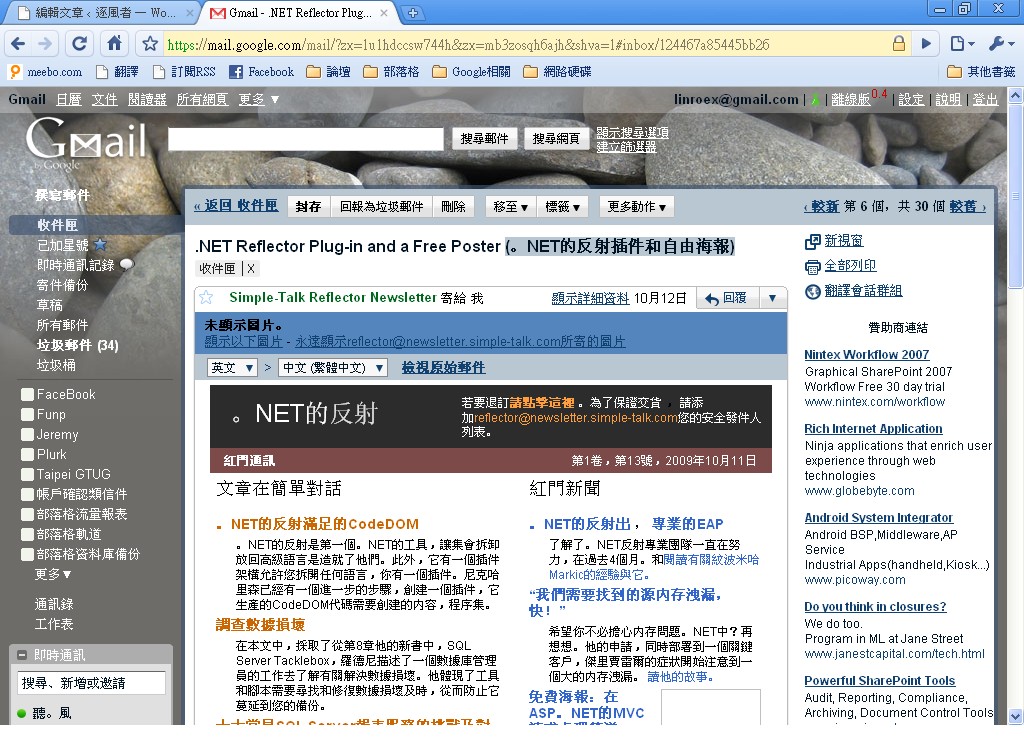The width and height of the screenshot is (1024, 738).
Task: Click the page vertical scrollbar thumb
Action: (1016, 196)
